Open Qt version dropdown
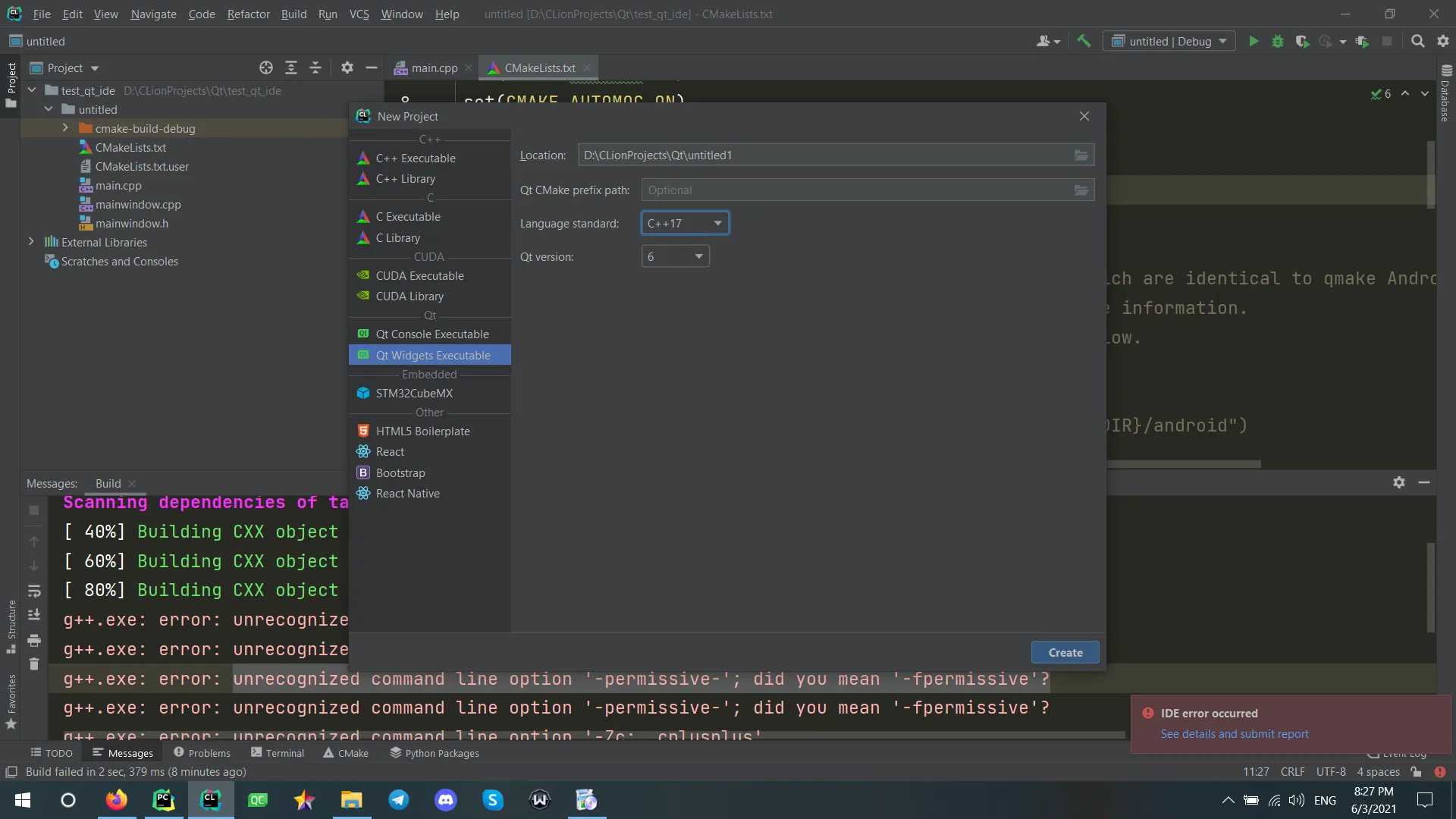The width and height of the screenshot is (1456, 819). (x=675, y=257)
